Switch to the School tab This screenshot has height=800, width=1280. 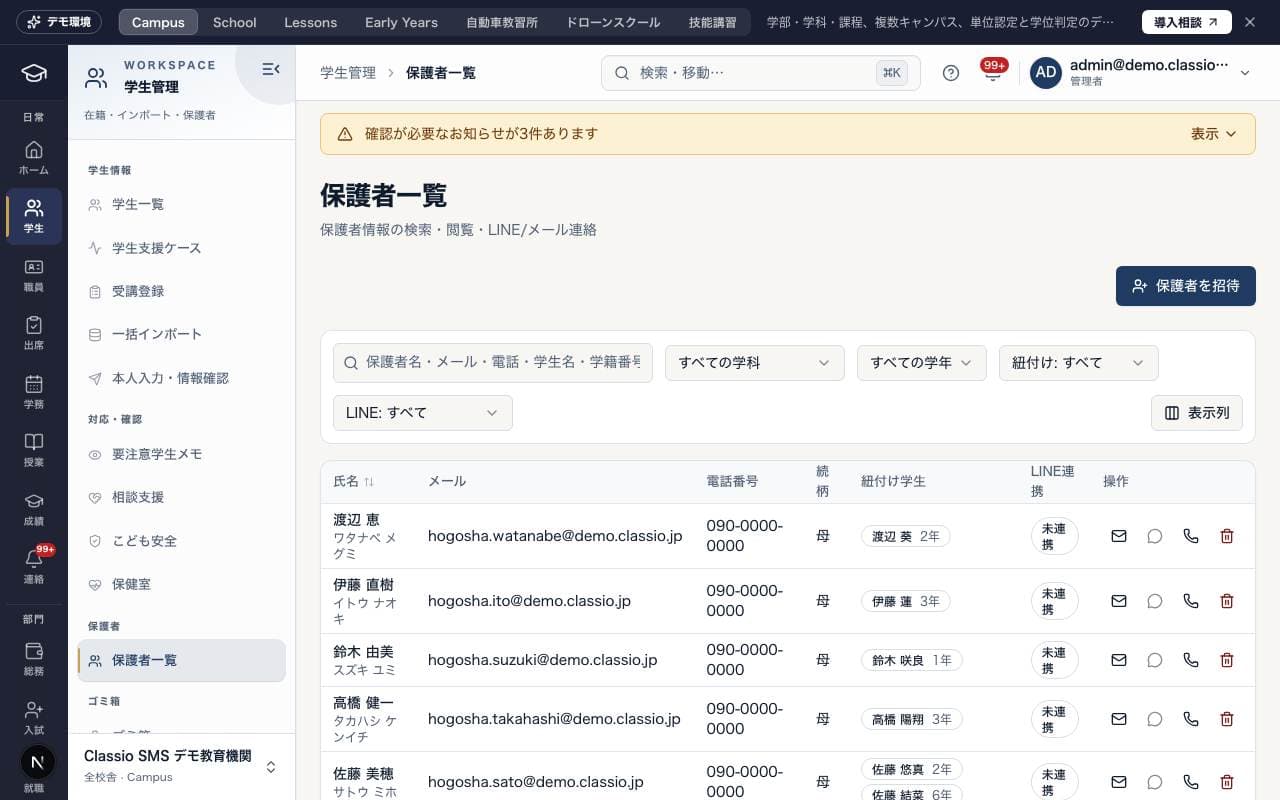(x=235, y=22)
